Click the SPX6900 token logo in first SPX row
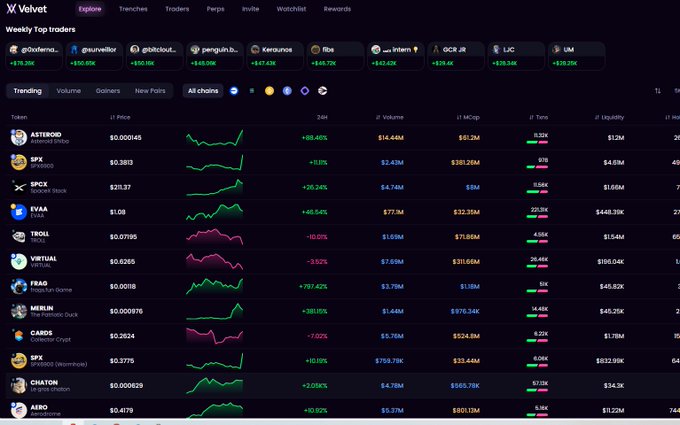The image size is (680, 425). coord(19,162)
